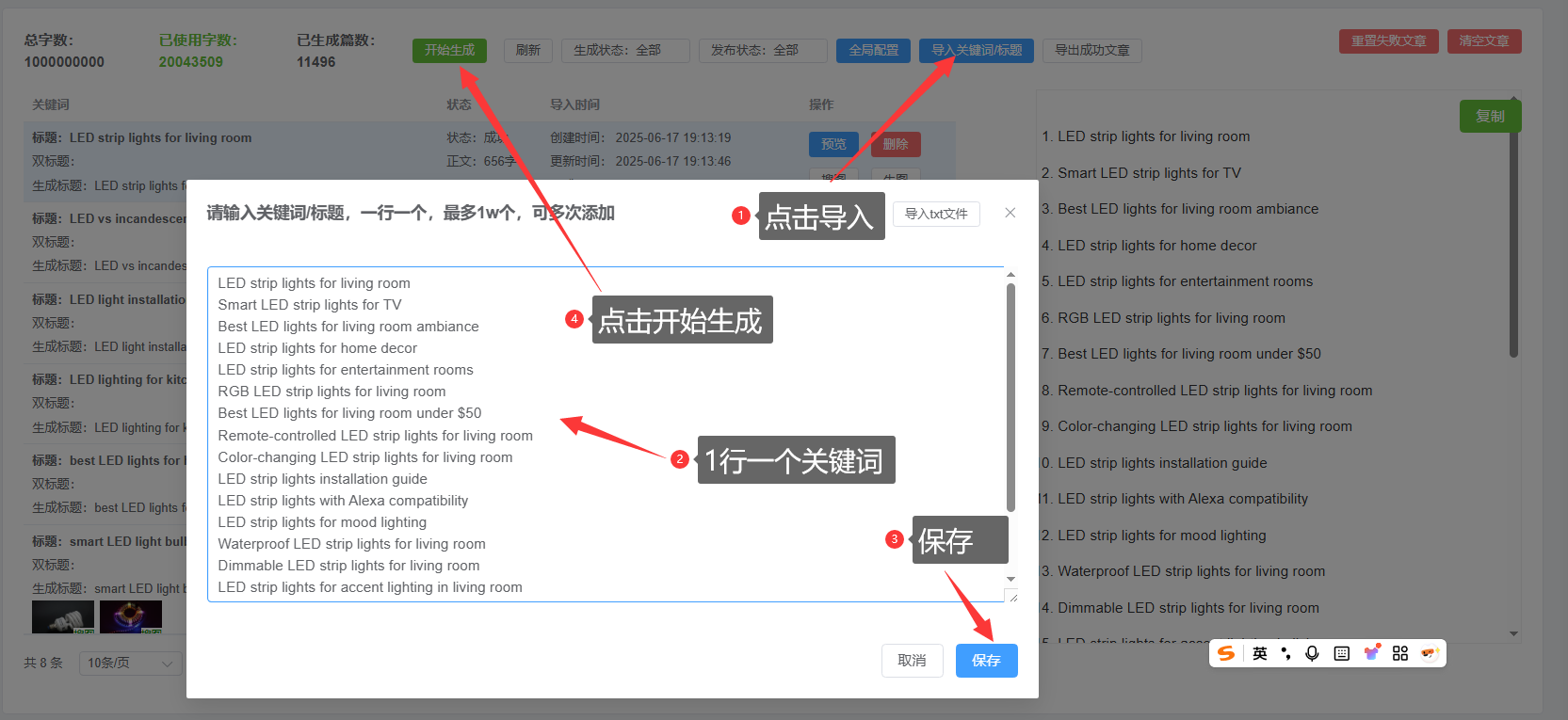Click '1. LED strip lights for living room' in right list
The image size is (1568, 720).
pyautogui.click(x=1146, y=136)
